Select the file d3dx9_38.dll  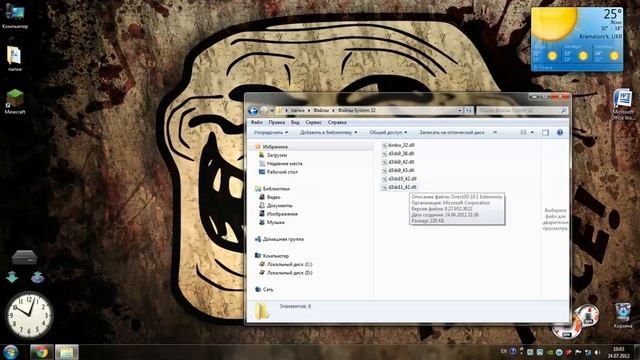click(401, 153)
